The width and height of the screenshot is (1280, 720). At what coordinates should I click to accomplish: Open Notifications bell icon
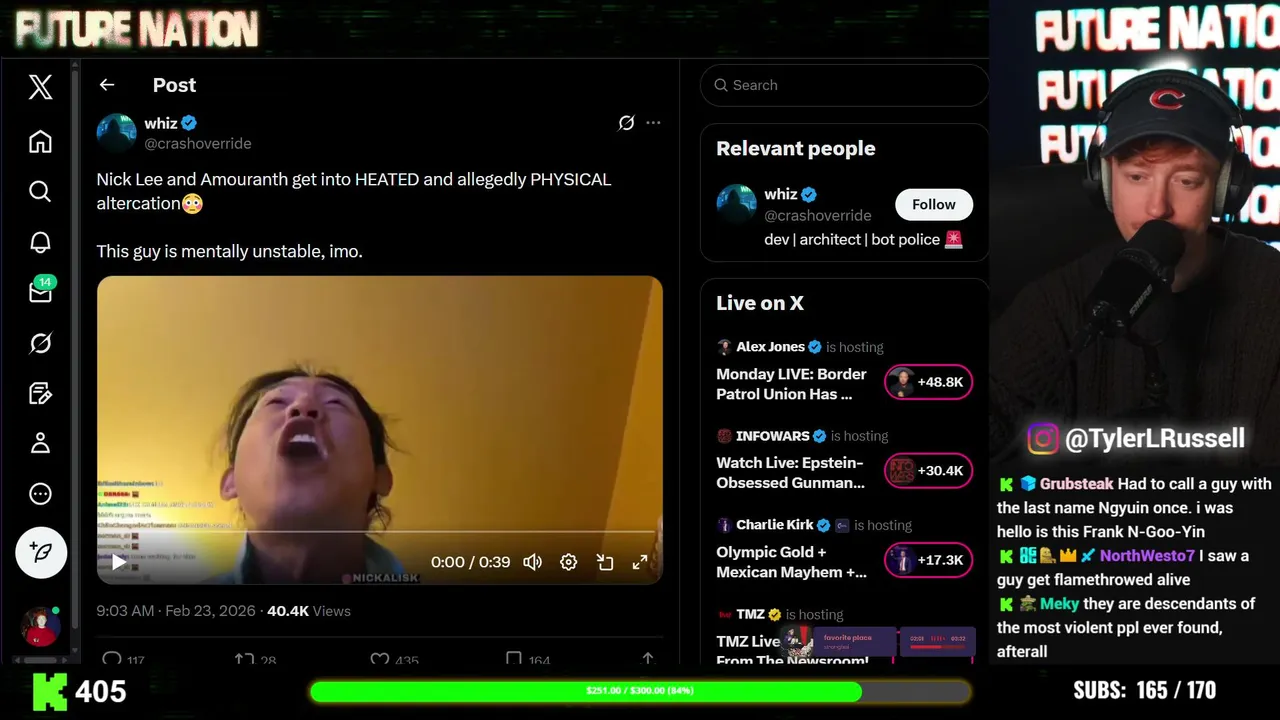(40, 242)
